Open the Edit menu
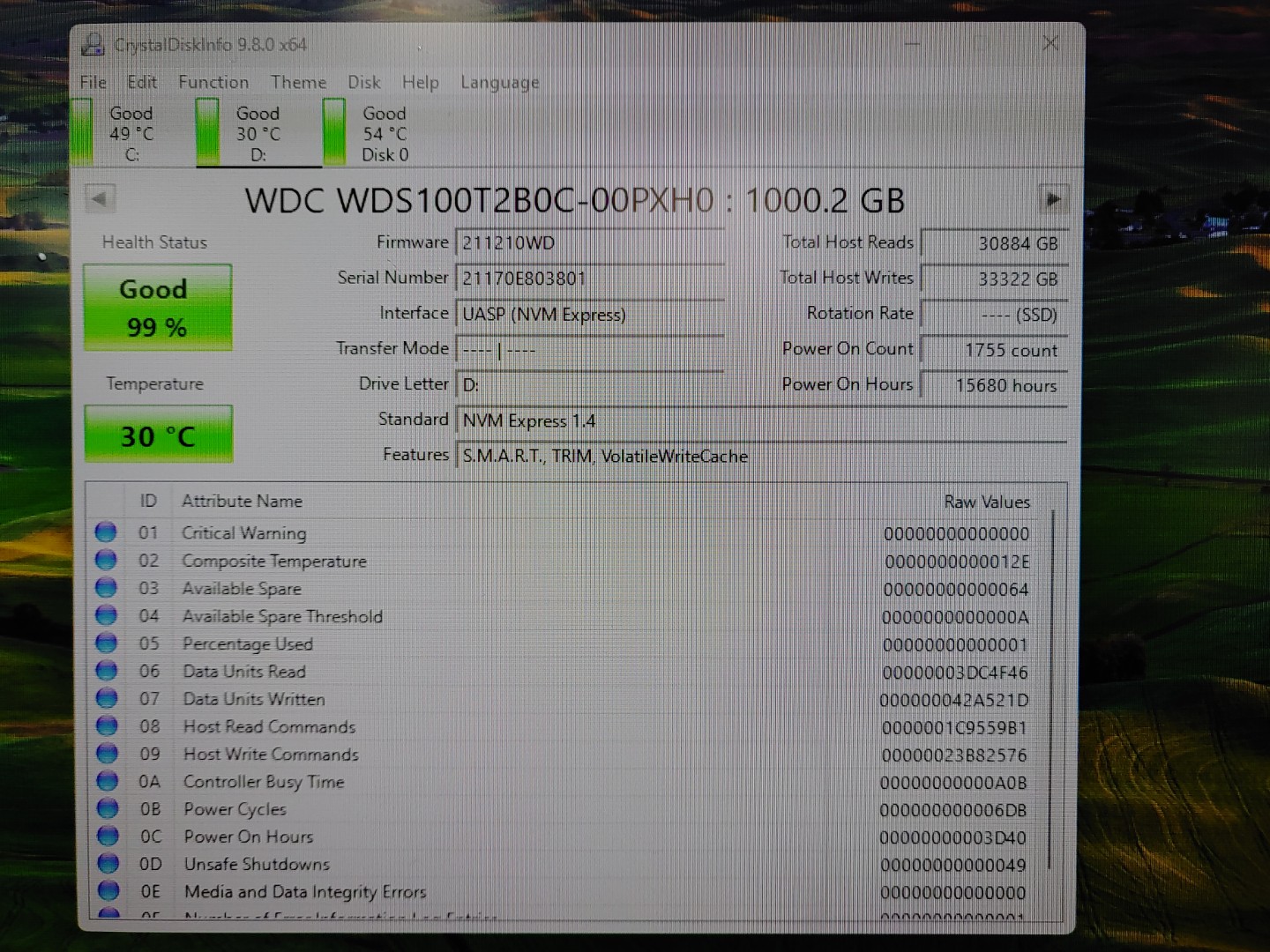The width and height of the screenshot is (1270, 952). point(142,82)
